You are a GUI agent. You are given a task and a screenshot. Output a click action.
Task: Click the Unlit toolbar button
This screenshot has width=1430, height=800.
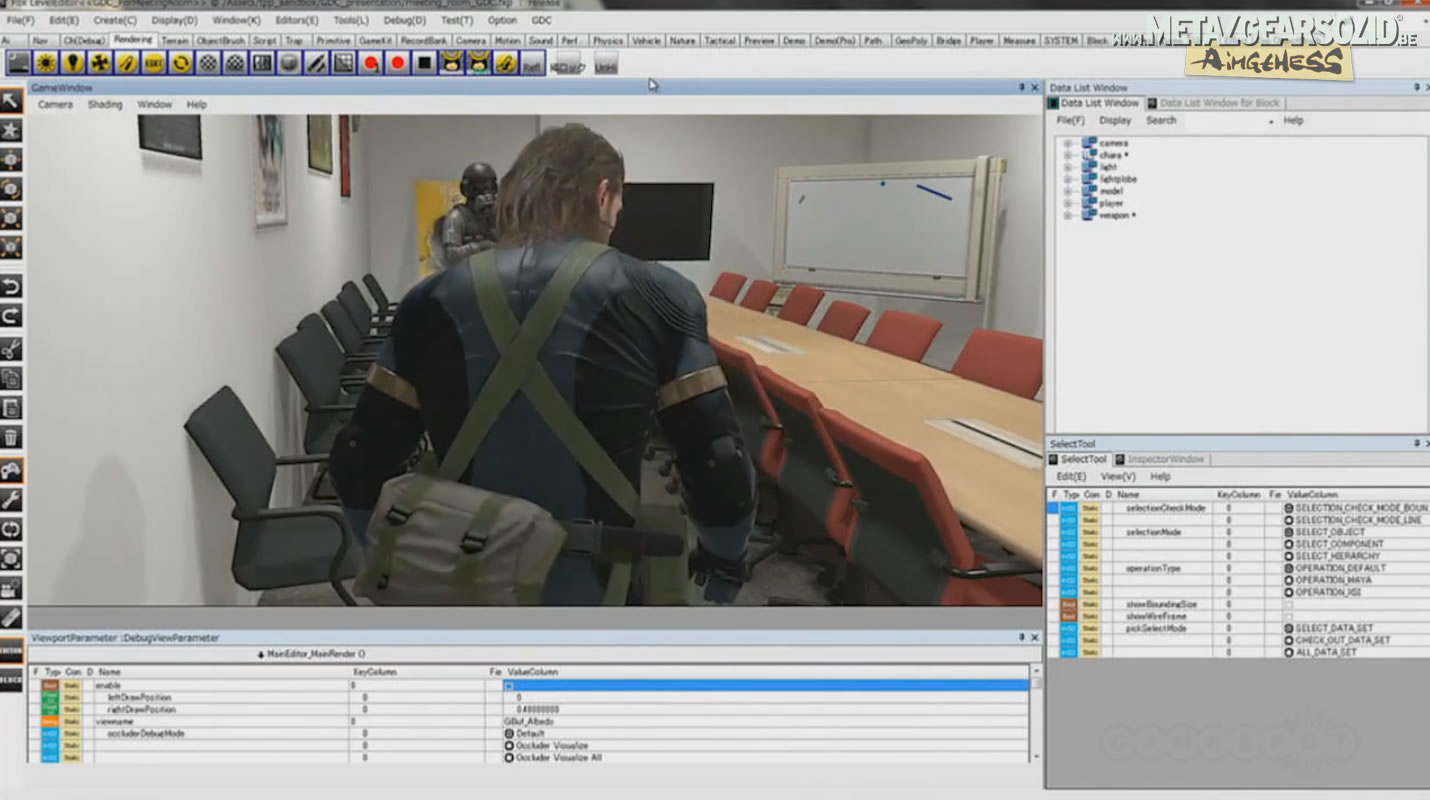(x=605, y=65)
